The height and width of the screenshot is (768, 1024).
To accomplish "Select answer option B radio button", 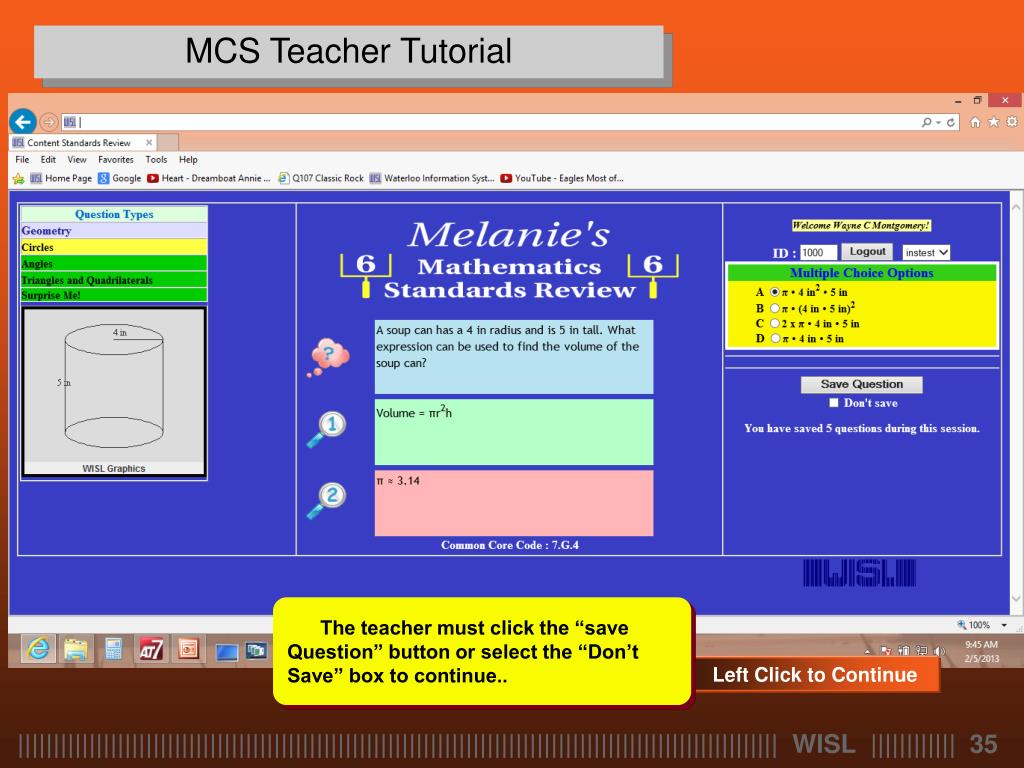I will (x=775, y=308).
